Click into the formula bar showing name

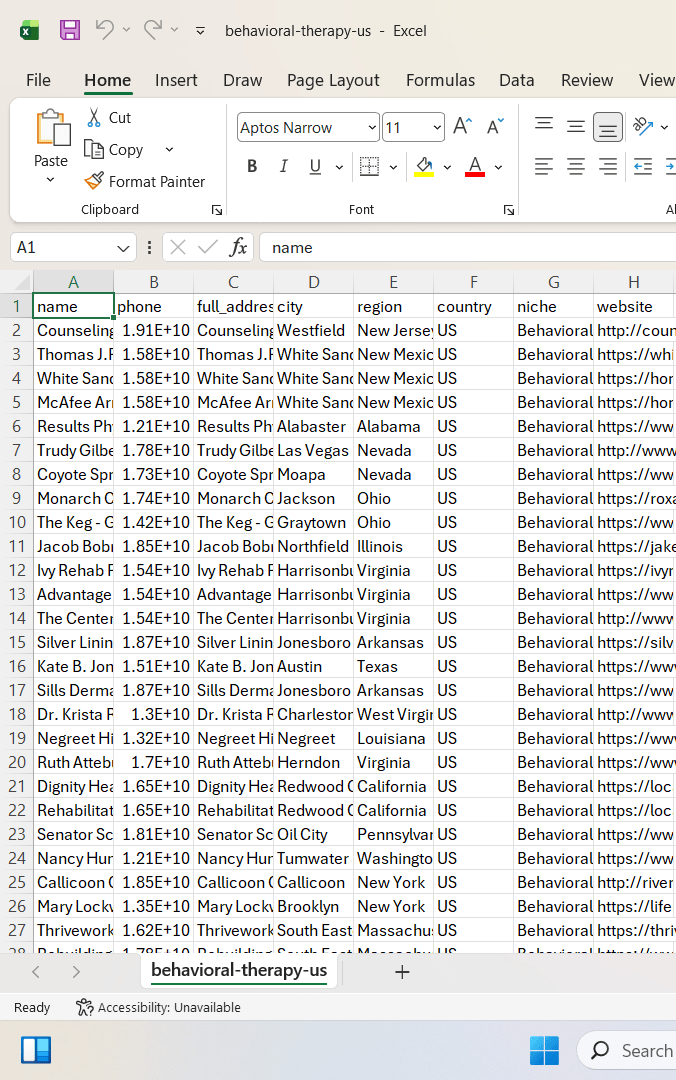[x=467, y=247]
